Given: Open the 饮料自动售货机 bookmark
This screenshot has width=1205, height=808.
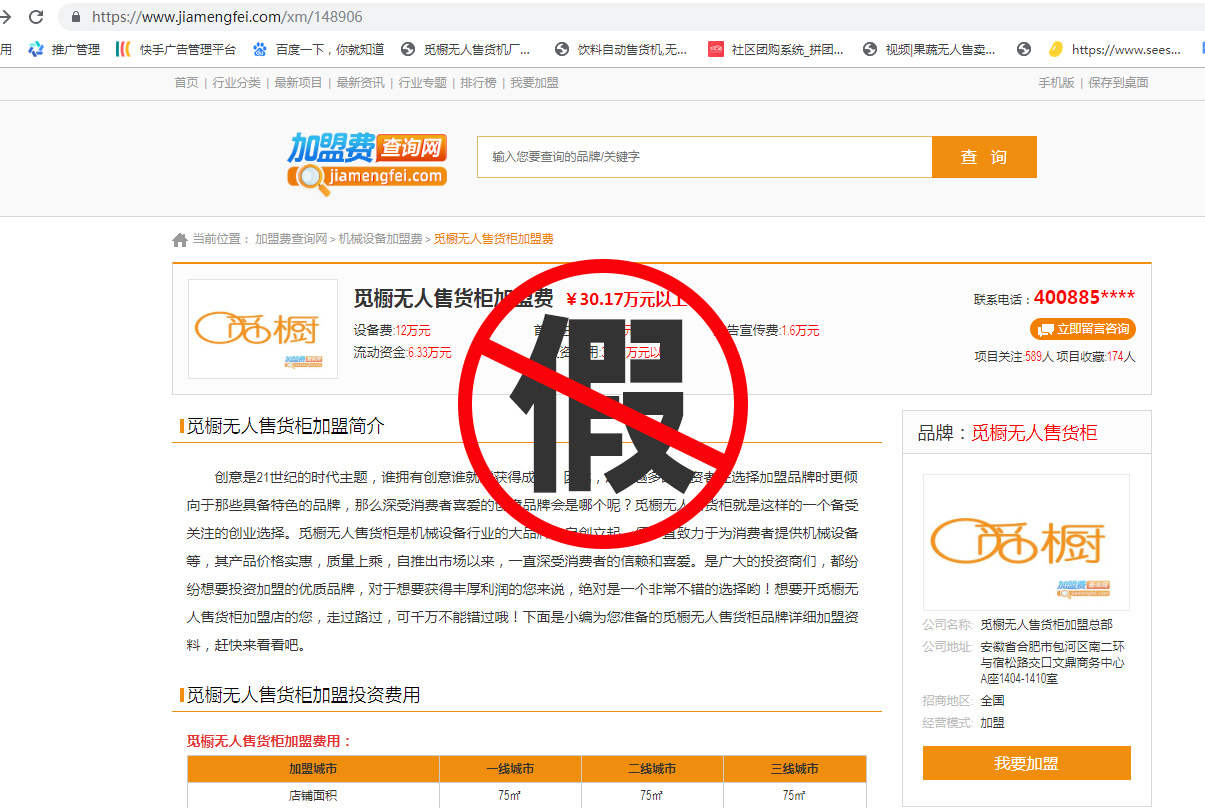Looking at the screenshot, I should [x=621, y=49].
